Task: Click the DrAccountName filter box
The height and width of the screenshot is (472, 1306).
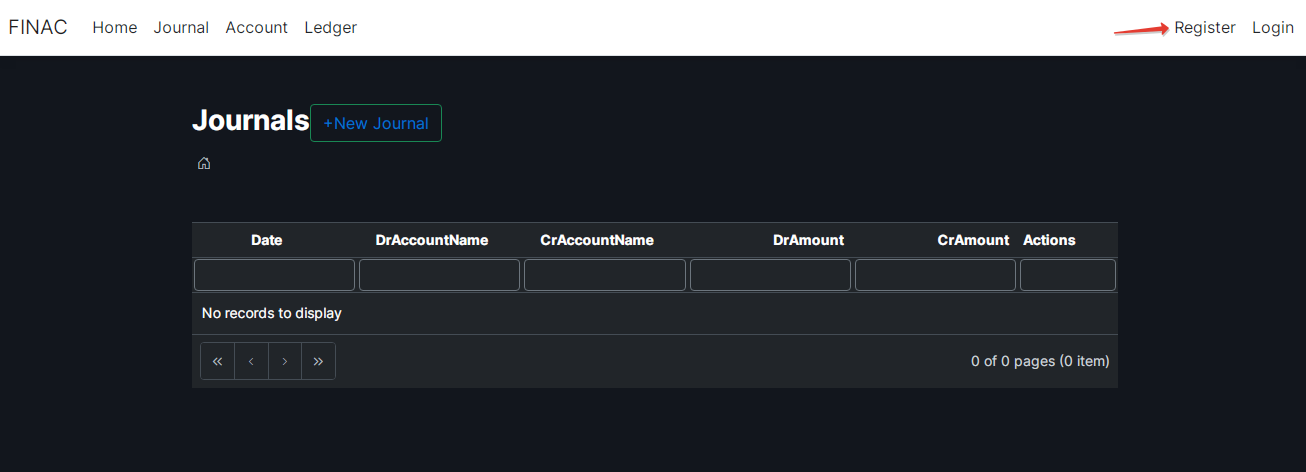Action: point(439,275)
